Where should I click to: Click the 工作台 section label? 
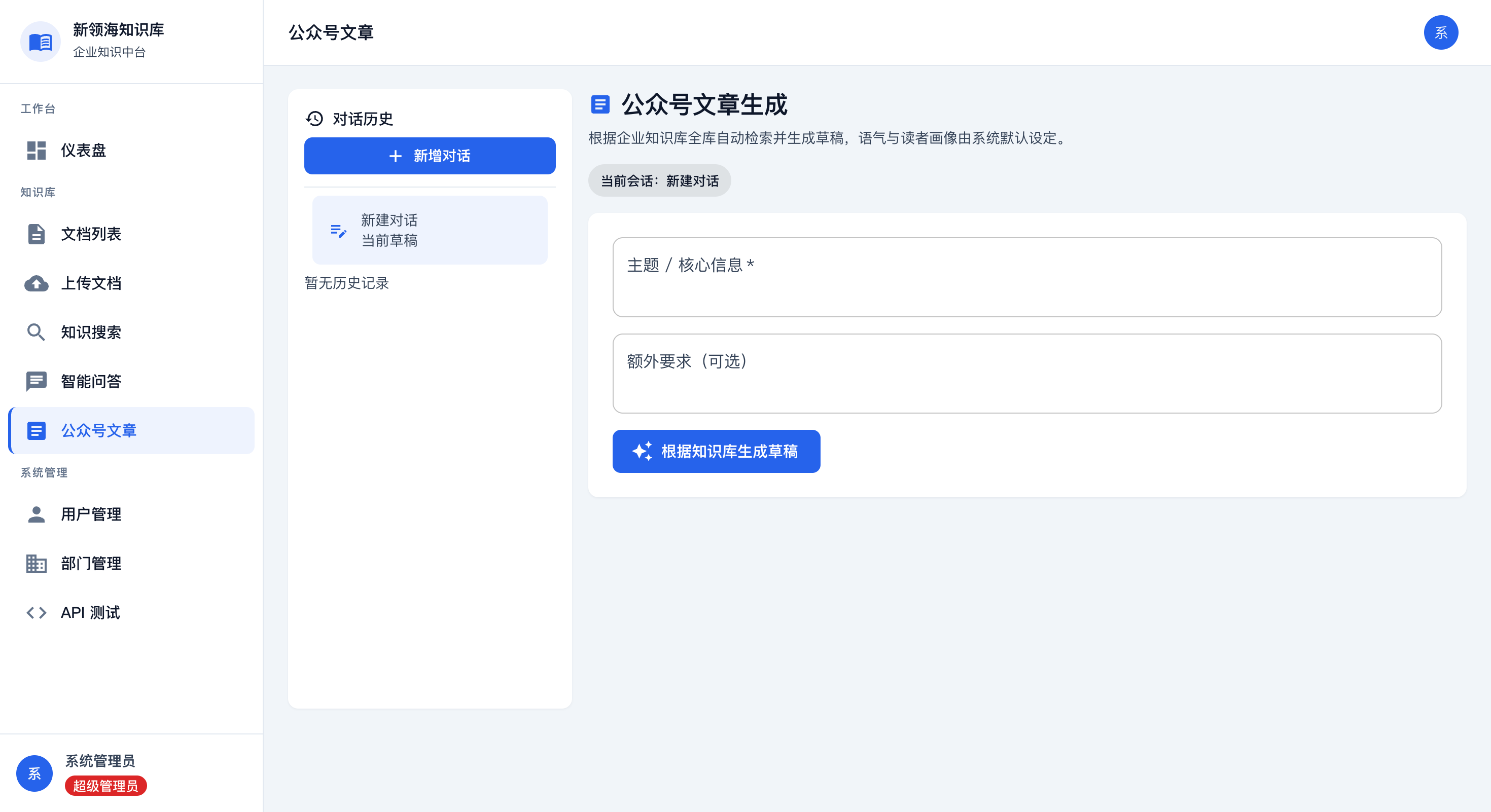38,109
